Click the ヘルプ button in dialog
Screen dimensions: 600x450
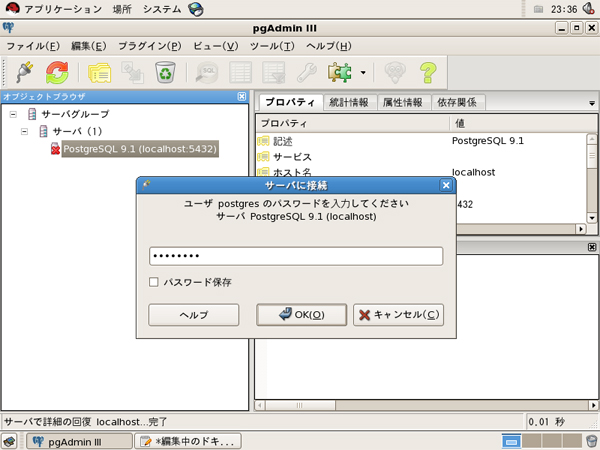(194, 315)
